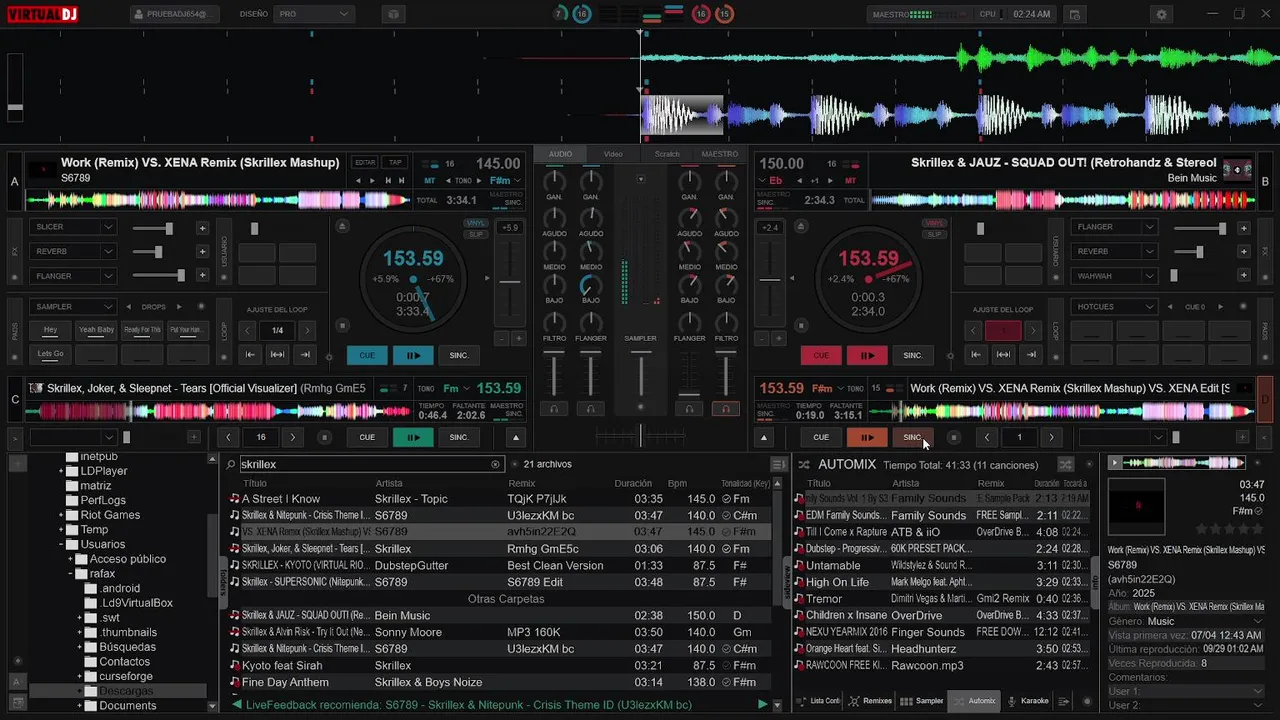Viewport: 1280px width, 720px height.
Task: Open the SAMPLER pads dropdown
Action: coord(73,307)
